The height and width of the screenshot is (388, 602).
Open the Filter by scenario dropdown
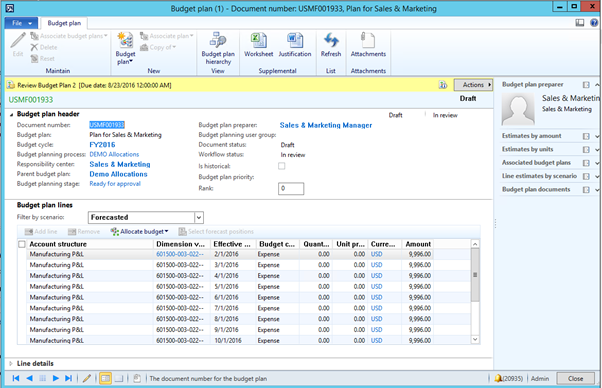(x=198, y=218)
